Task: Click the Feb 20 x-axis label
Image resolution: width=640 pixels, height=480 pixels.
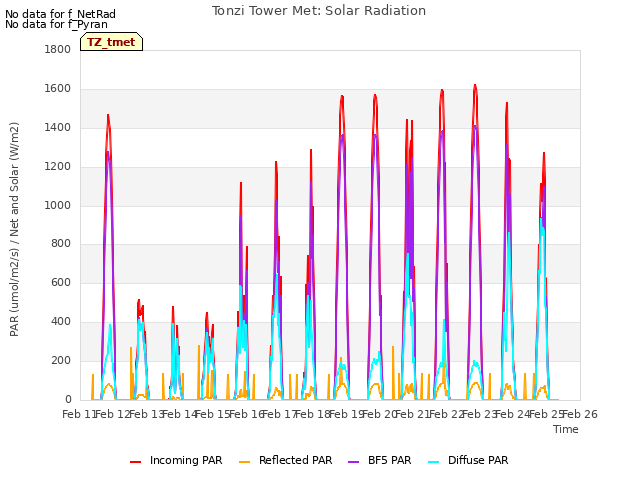Action: tap(379, 414)
